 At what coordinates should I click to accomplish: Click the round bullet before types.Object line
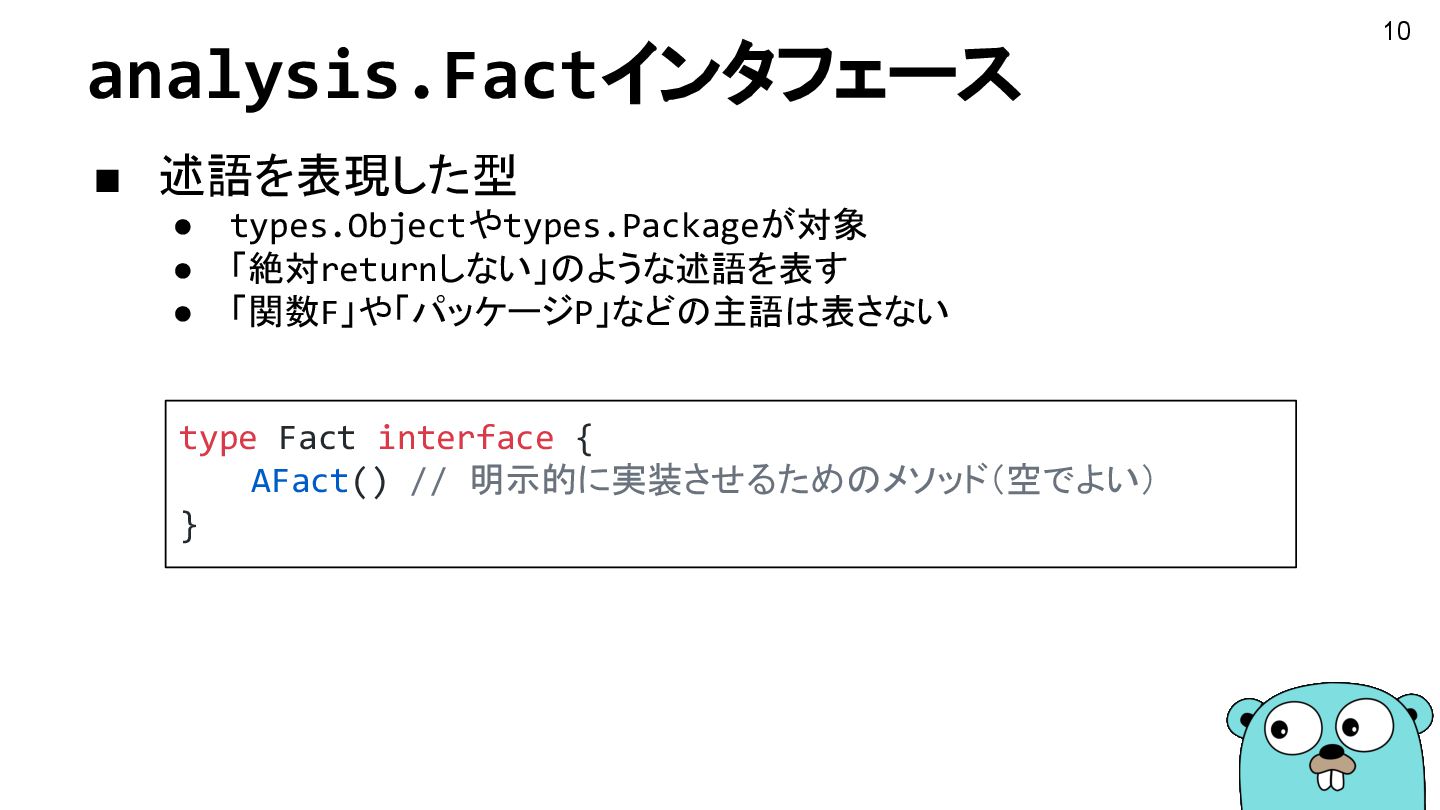(183, 227)
